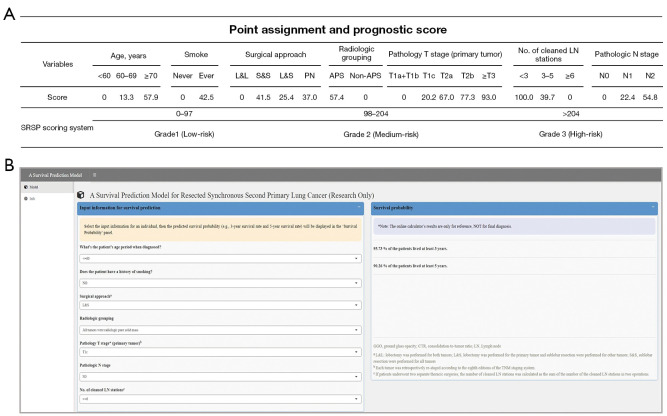Click the 'Survival probability' panel header text
Image resolution: width=667 pixels, height=416 pixels.
tap(393, 208)
